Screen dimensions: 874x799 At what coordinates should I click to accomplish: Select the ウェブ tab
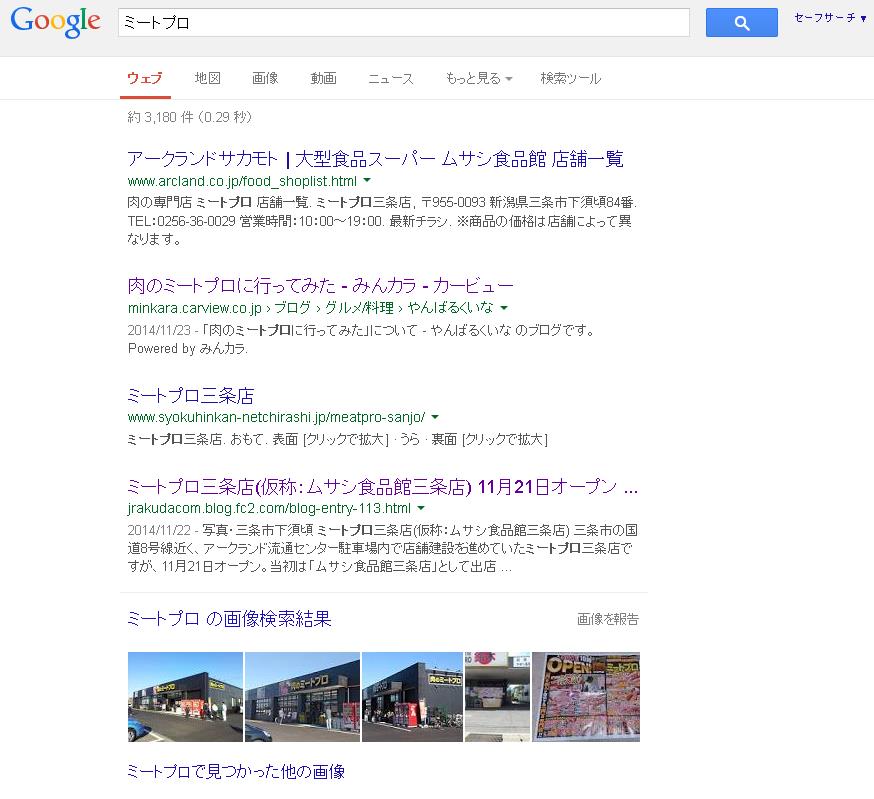145,78
